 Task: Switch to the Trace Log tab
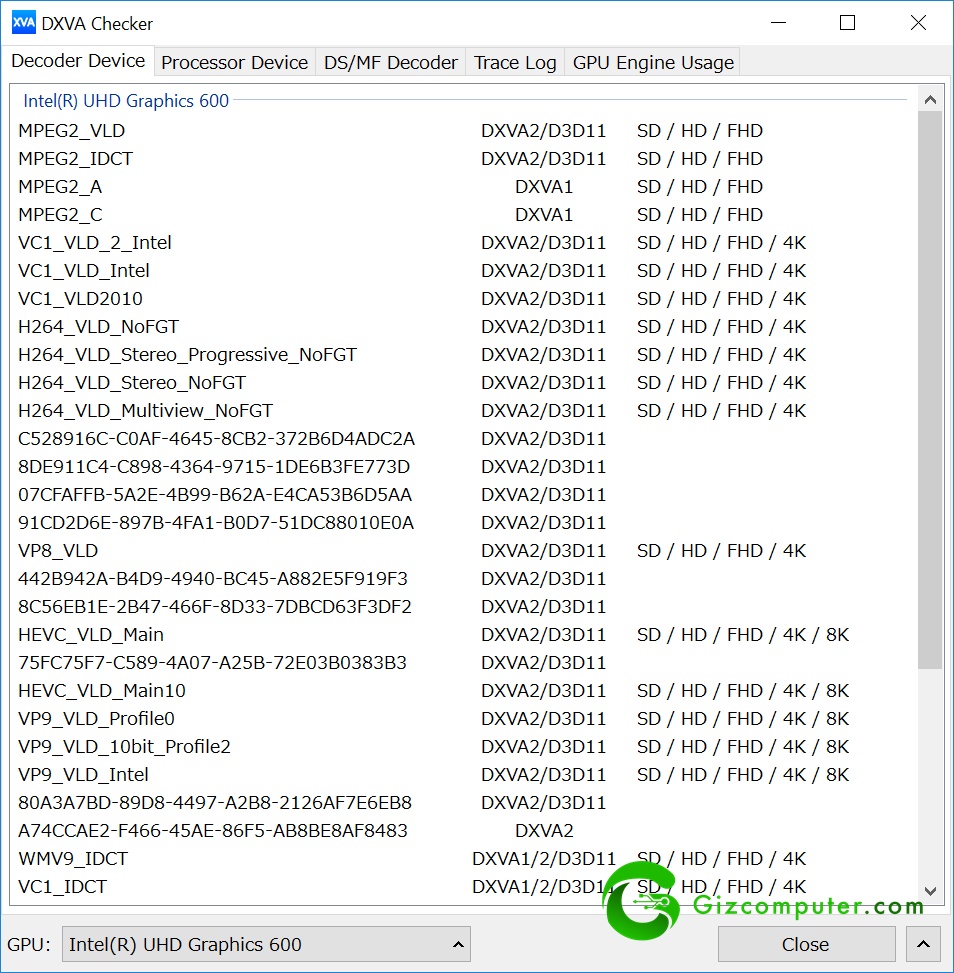pyautogui.click(x=515, y=62)
